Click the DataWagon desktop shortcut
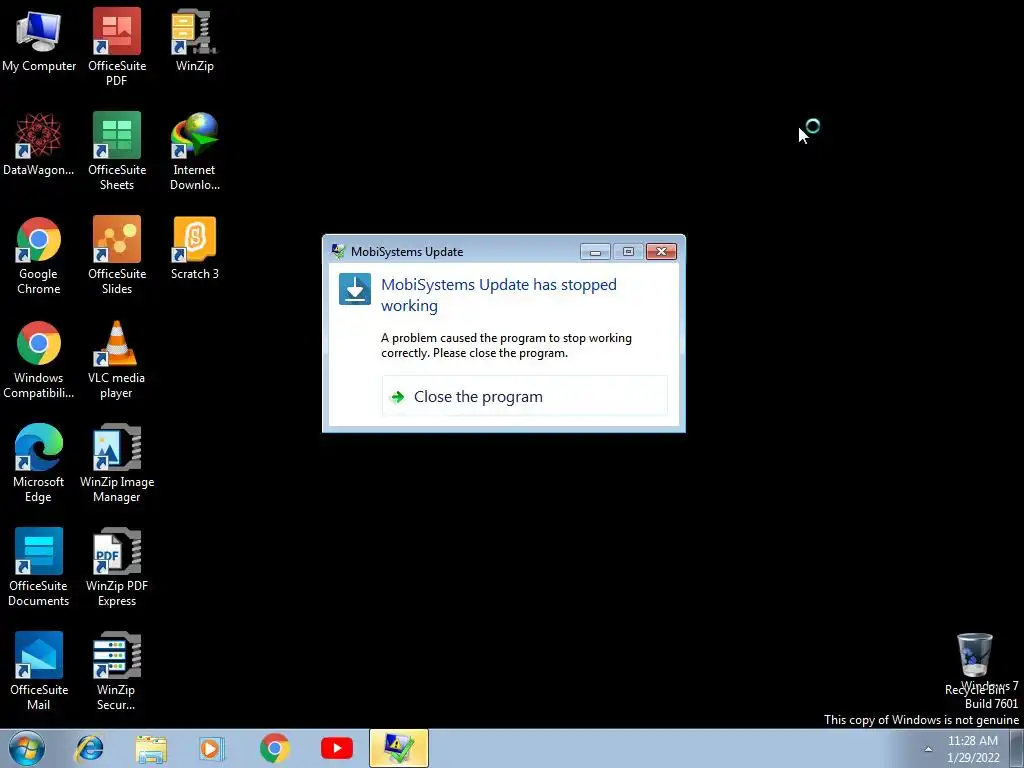This screenshot has height=768, width=1024. coord(39,145)
